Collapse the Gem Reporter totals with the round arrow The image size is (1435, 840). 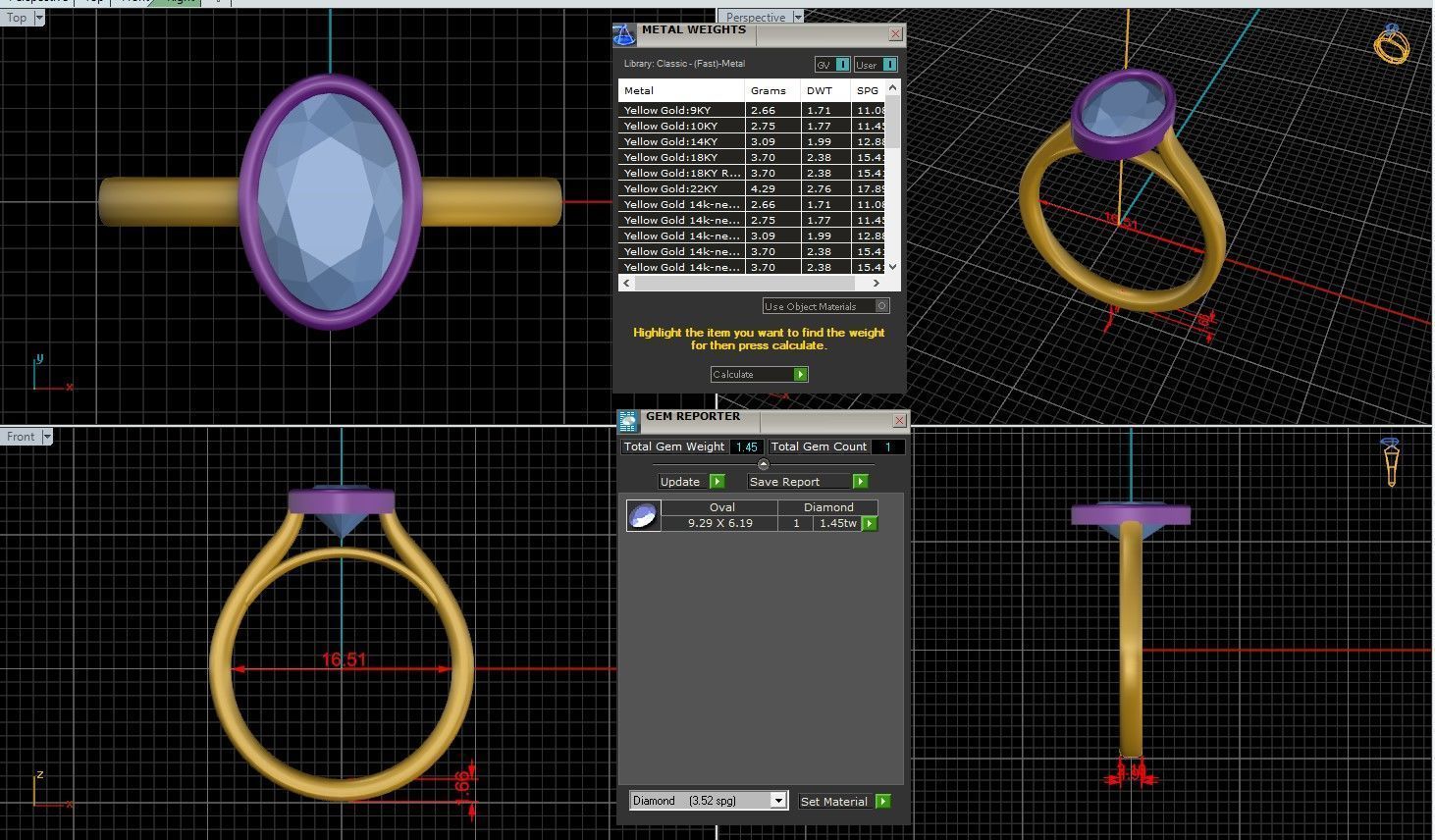pos(764,464)
